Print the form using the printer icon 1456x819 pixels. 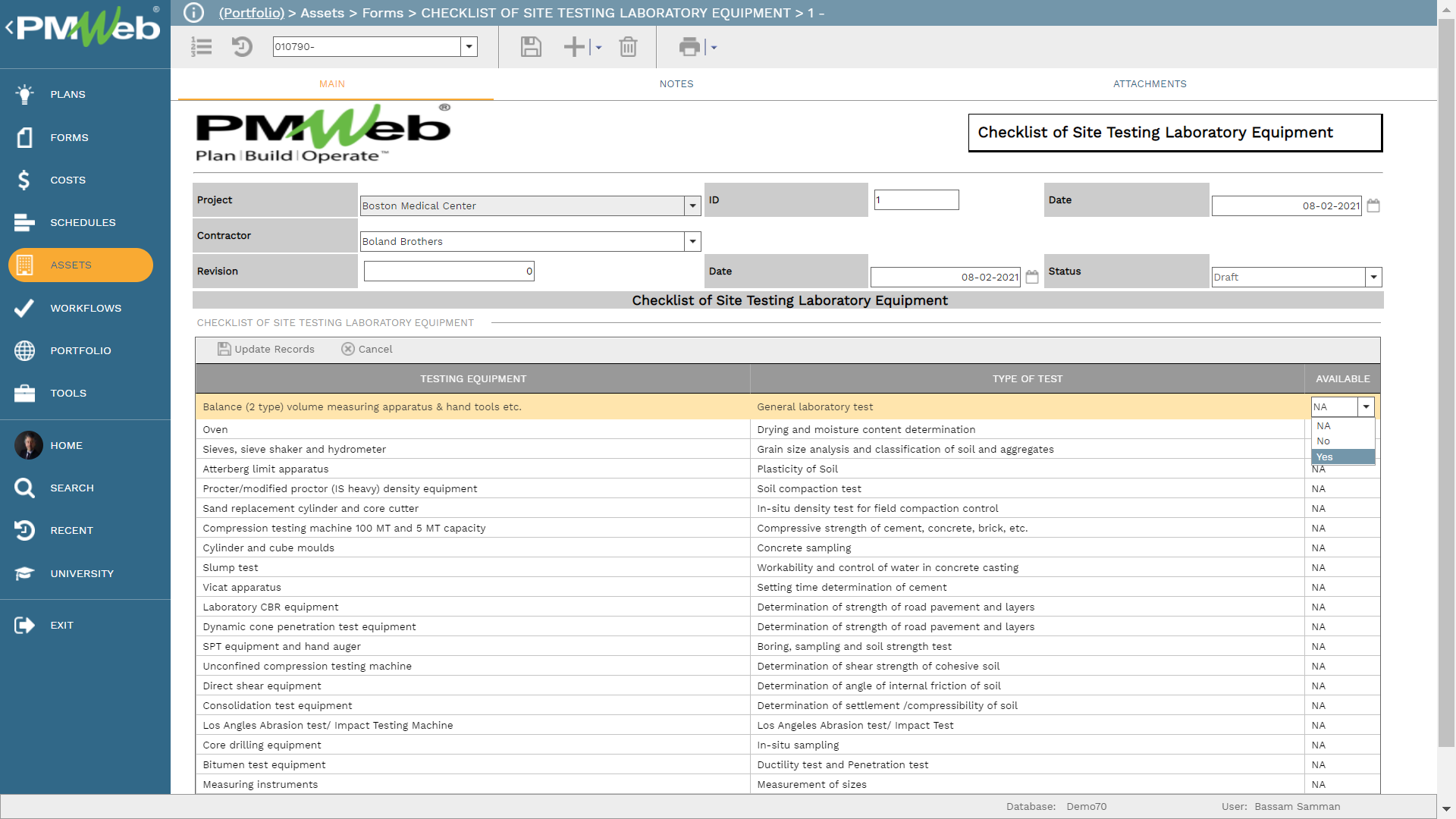point(689,47)
